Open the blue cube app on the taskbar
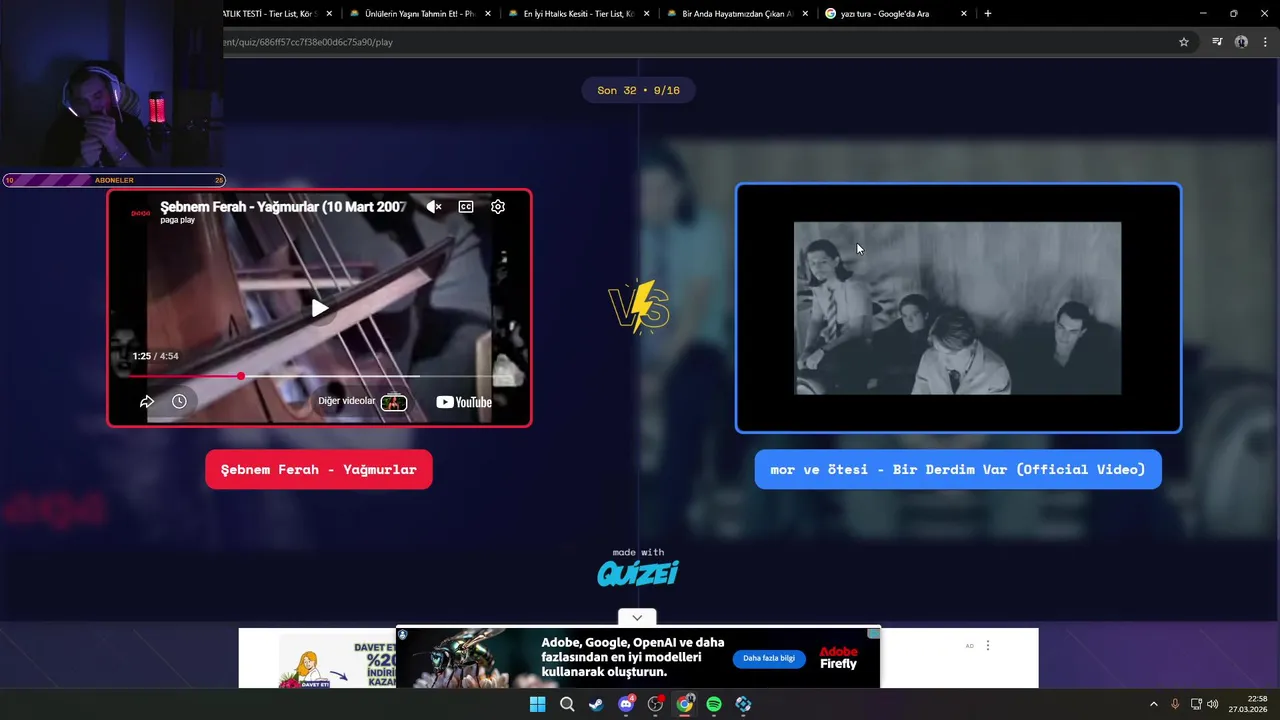Screen dimensions: 1280x720 pyautogui.click(x=743, y=704)
